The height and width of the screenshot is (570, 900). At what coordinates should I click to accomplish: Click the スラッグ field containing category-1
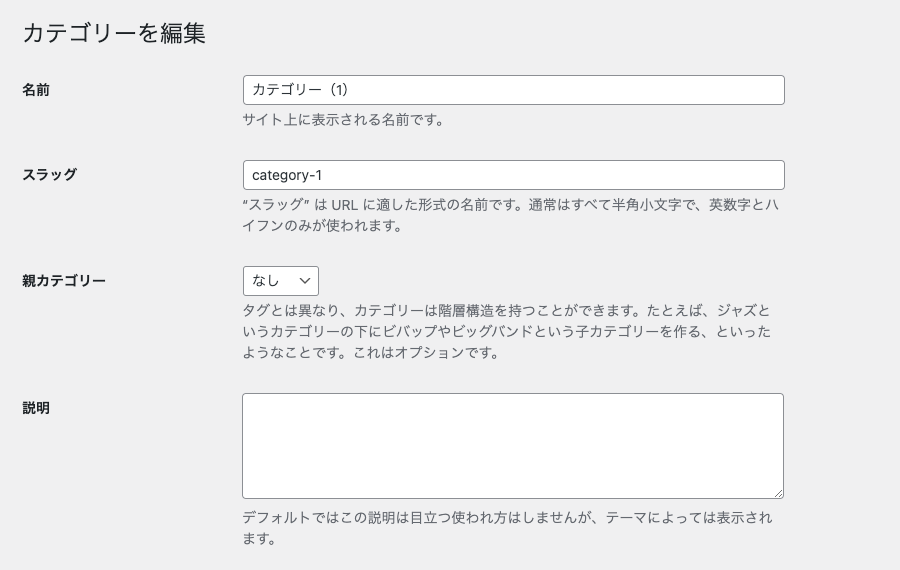[x=514, y=175]
